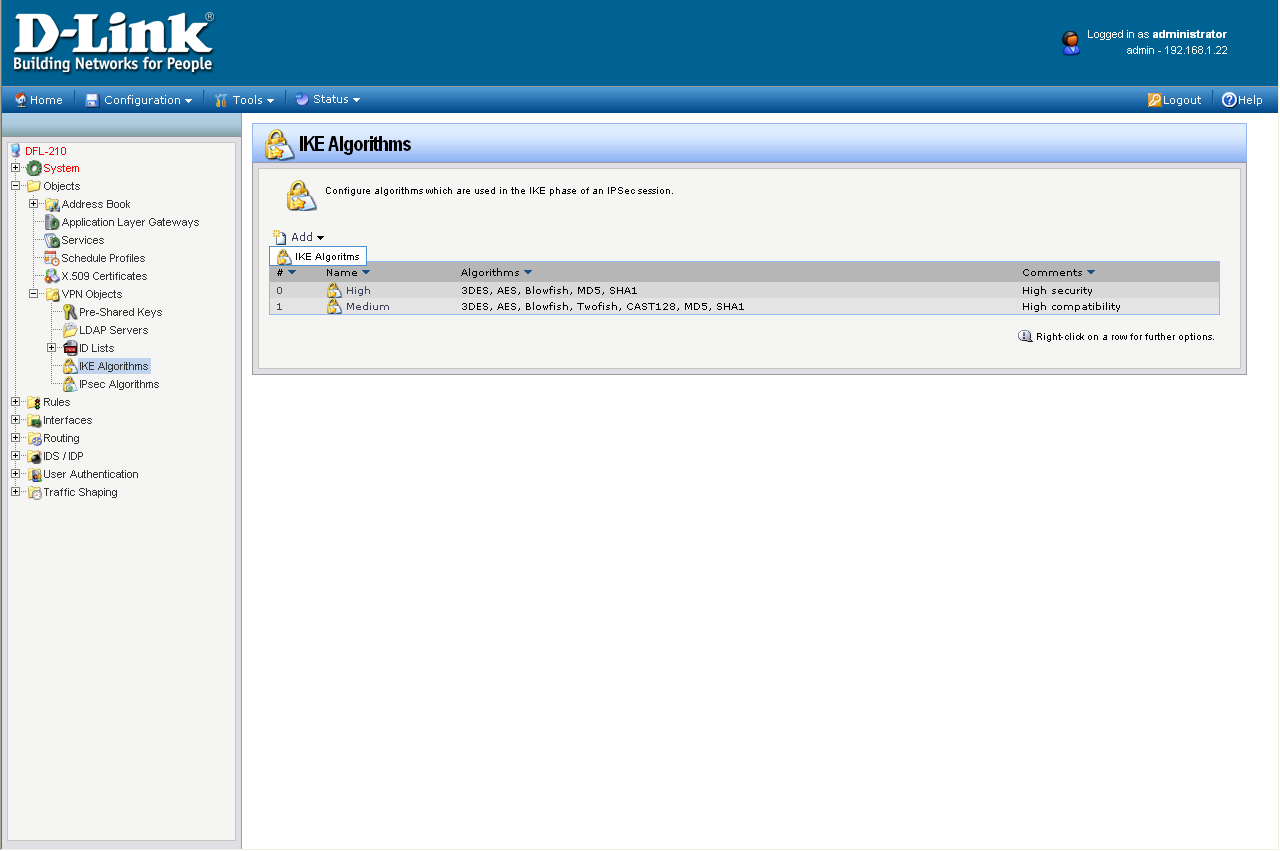Screen dimensions: 1280x851
Task: Open the Status menu
Action: (327, 99)
